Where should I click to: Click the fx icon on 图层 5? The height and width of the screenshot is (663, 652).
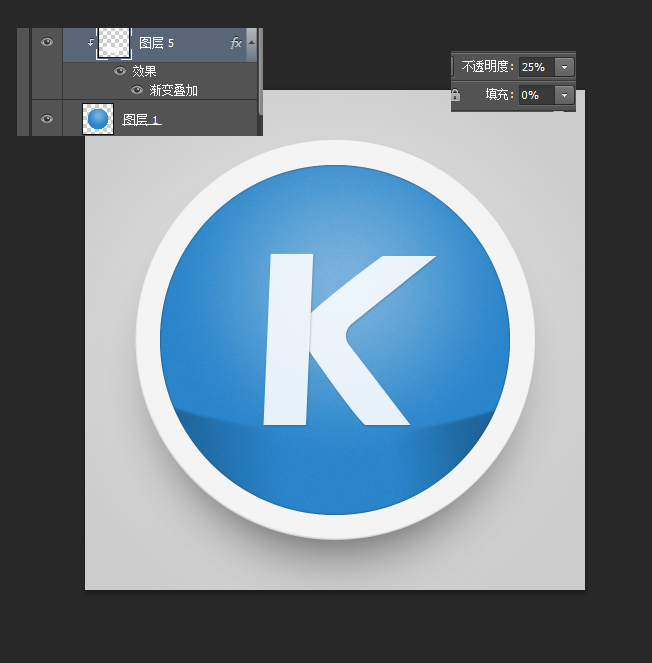[236, 43]
